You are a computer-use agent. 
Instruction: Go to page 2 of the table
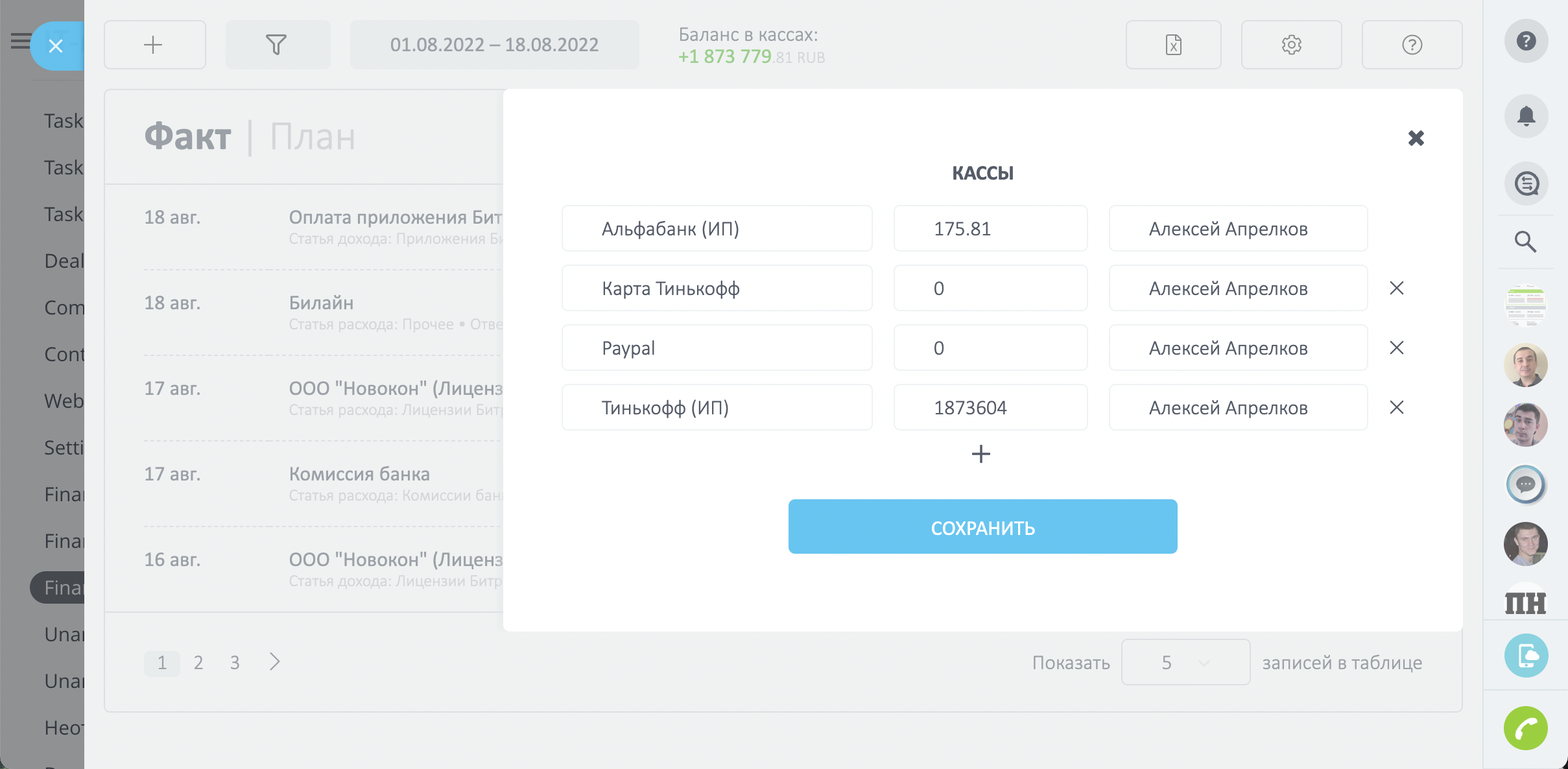click(198, 663)
